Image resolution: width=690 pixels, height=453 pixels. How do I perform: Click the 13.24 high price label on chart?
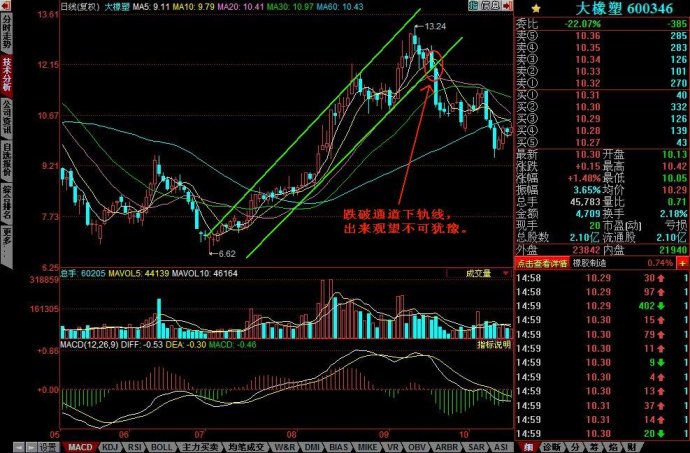pyautogui.click(x=435, y=27)
